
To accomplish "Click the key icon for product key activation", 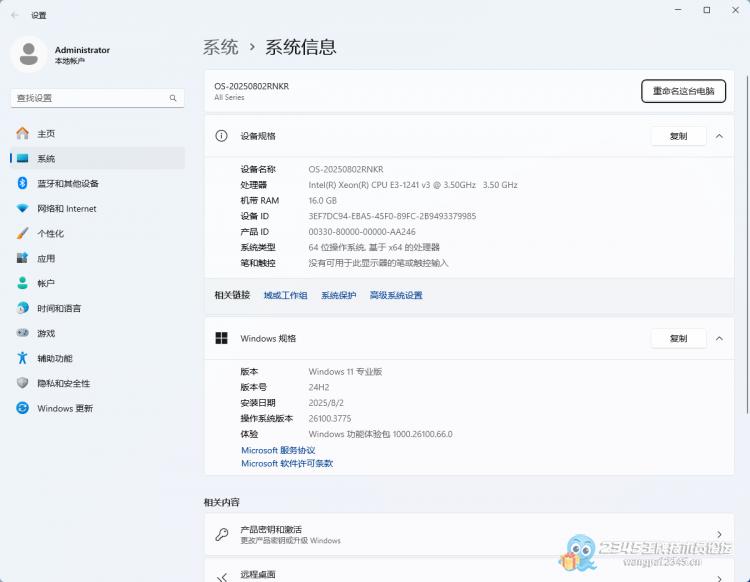I will click(221, 534).
